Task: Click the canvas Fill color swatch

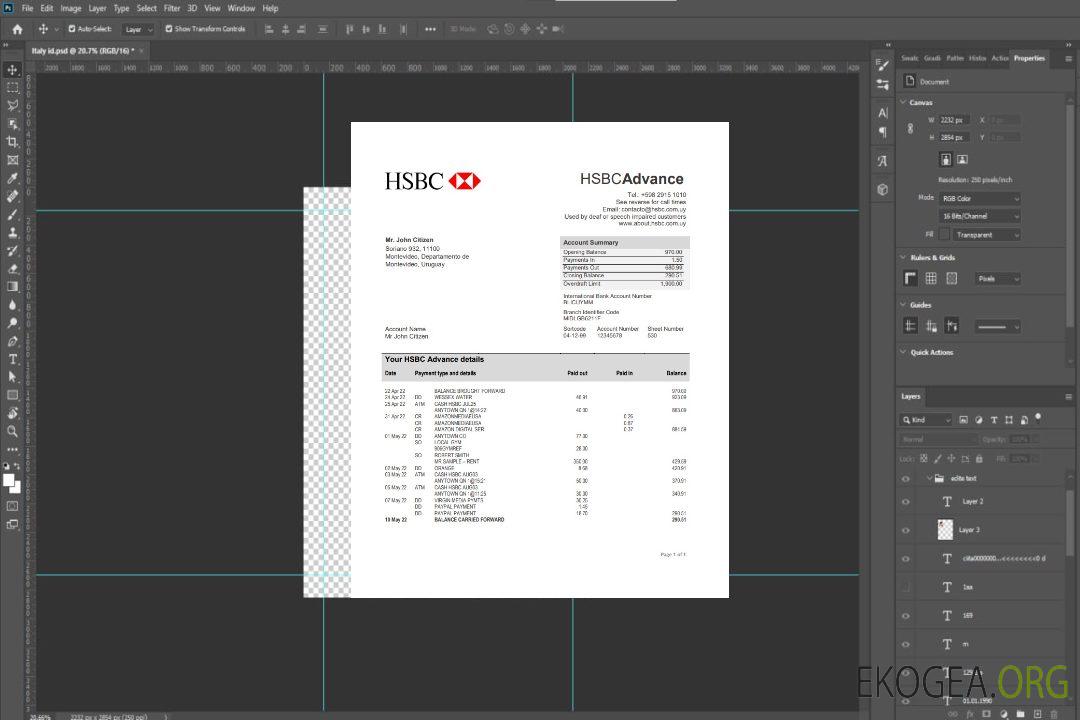Action: click(944, 235)
